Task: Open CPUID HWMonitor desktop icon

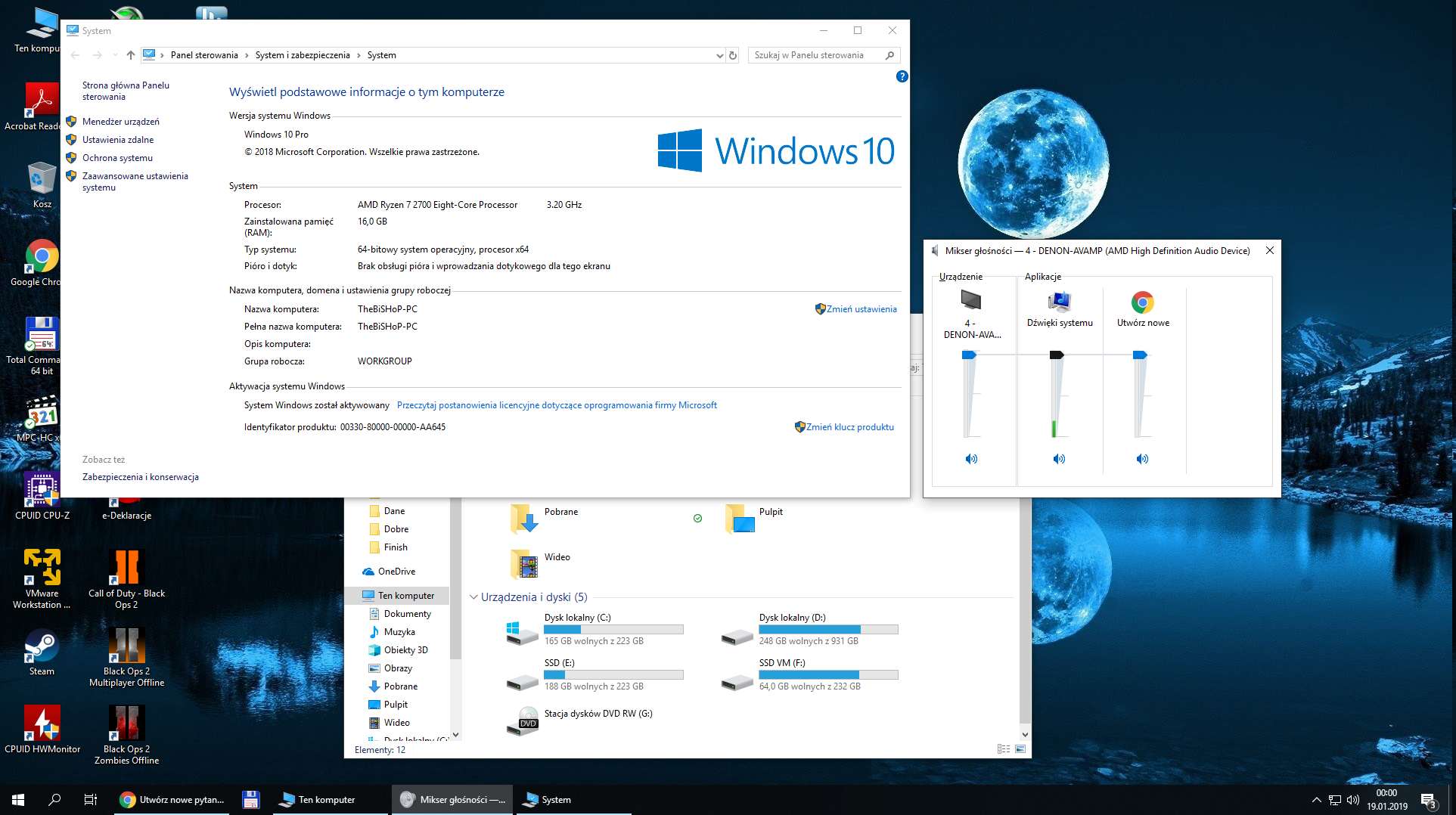Action: pyautogui.click(x=42, y=730)
